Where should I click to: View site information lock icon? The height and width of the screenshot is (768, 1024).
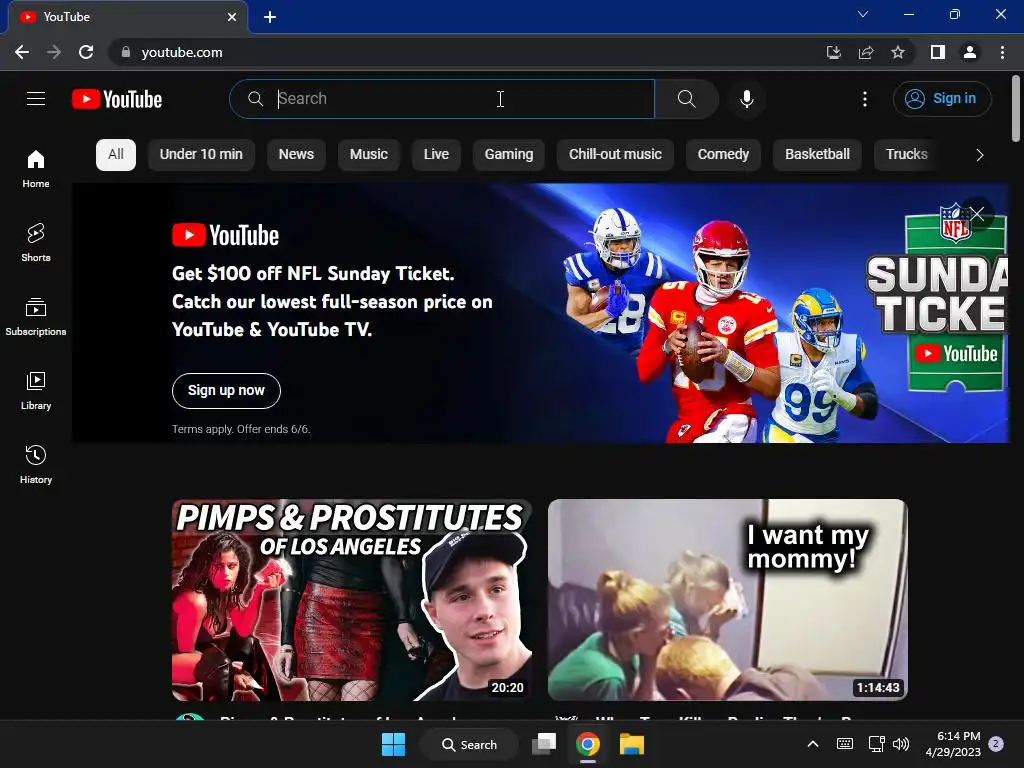point(126,52)
